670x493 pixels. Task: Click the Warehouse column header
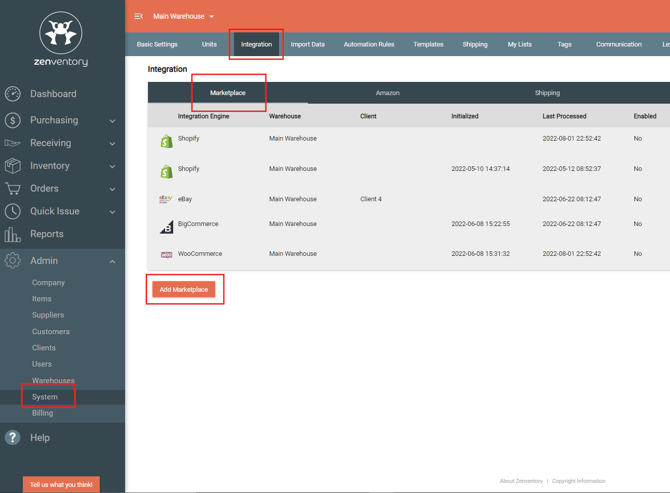coord(285,116)
